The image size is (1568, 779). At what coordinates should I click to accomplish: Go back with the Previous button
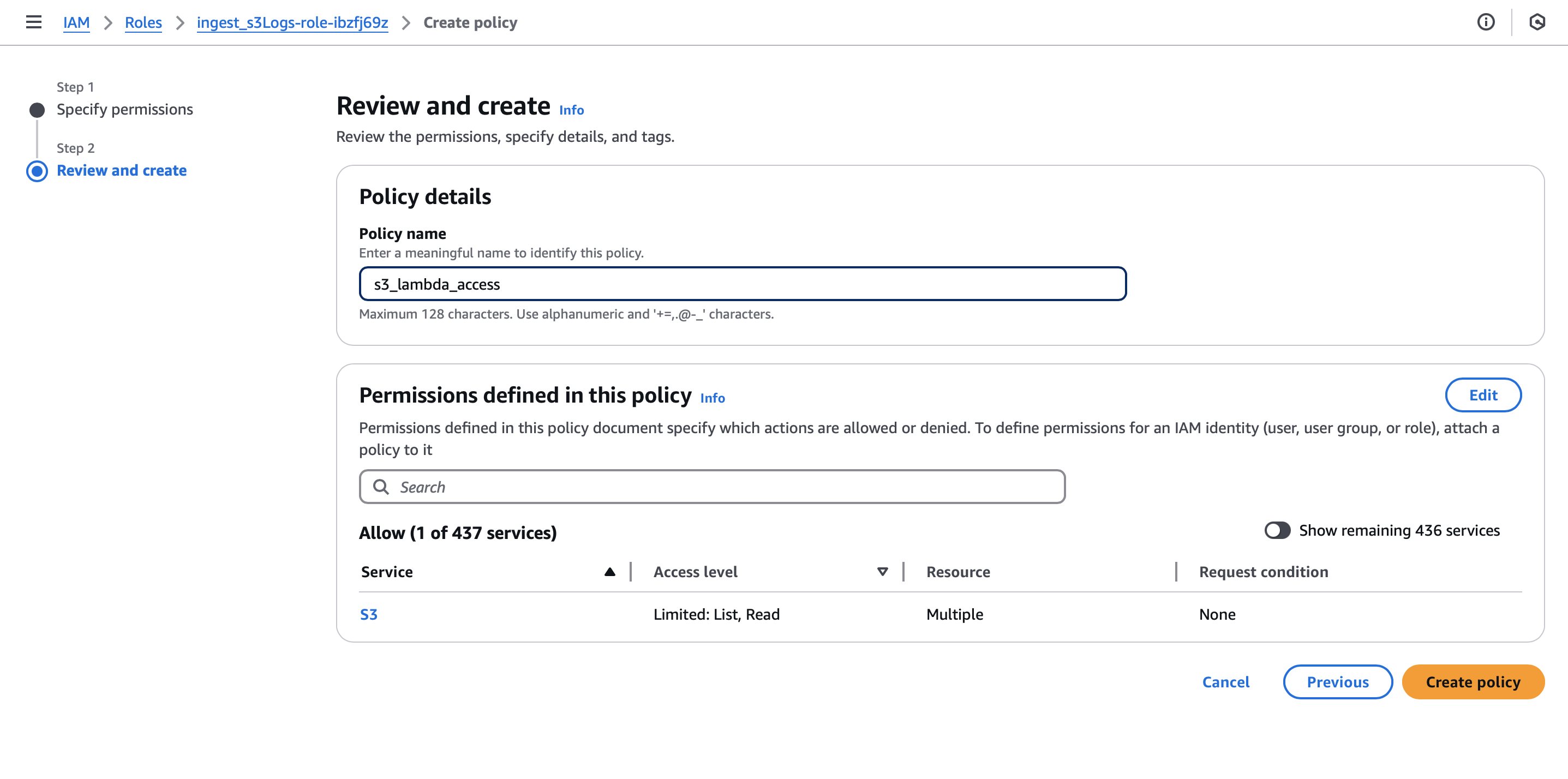click(x=1337, y=682)
